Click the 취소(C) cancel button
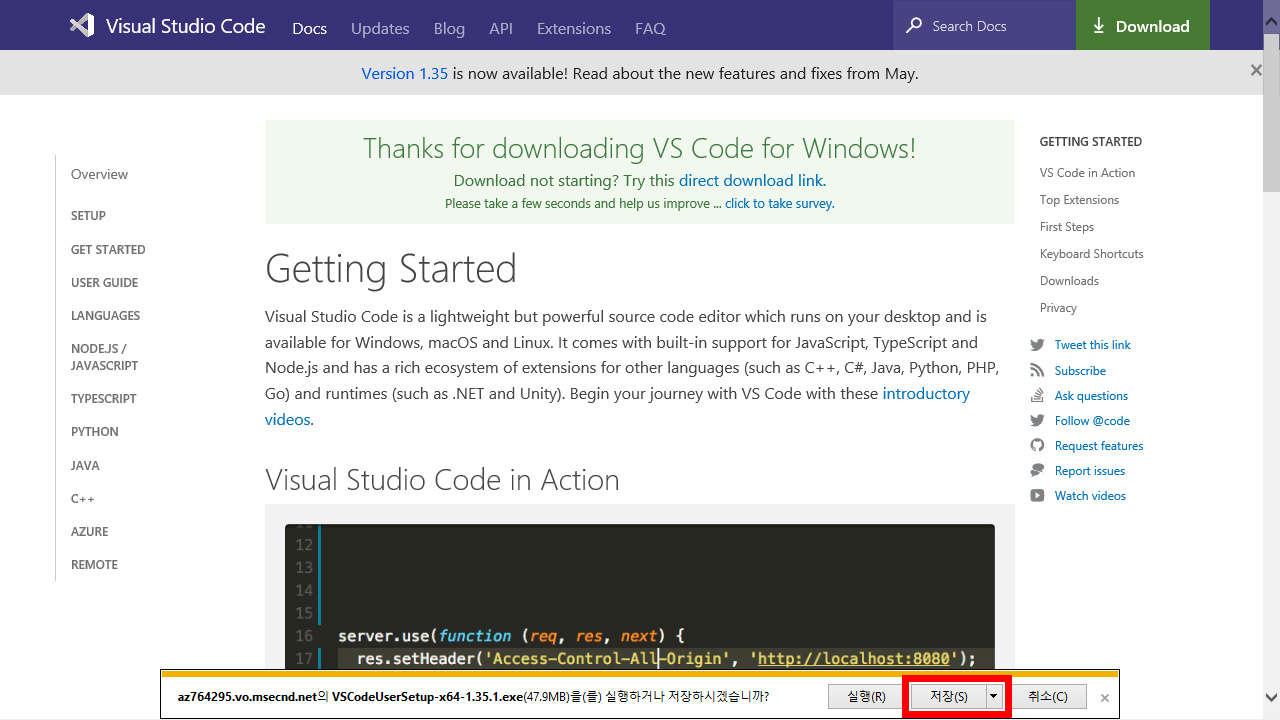1280x720 pixels. pyautogui.click(x=1048, y=696)
